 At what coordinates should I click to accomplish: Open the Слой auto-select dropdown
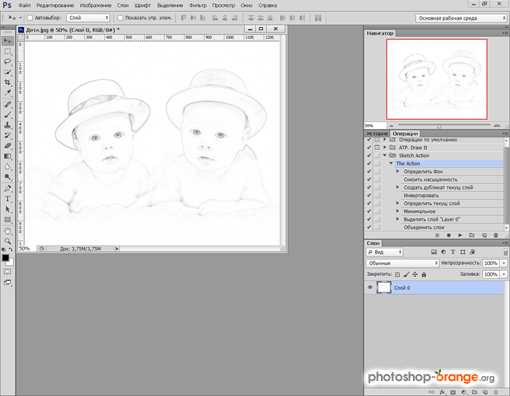click(x=88, y=18)
